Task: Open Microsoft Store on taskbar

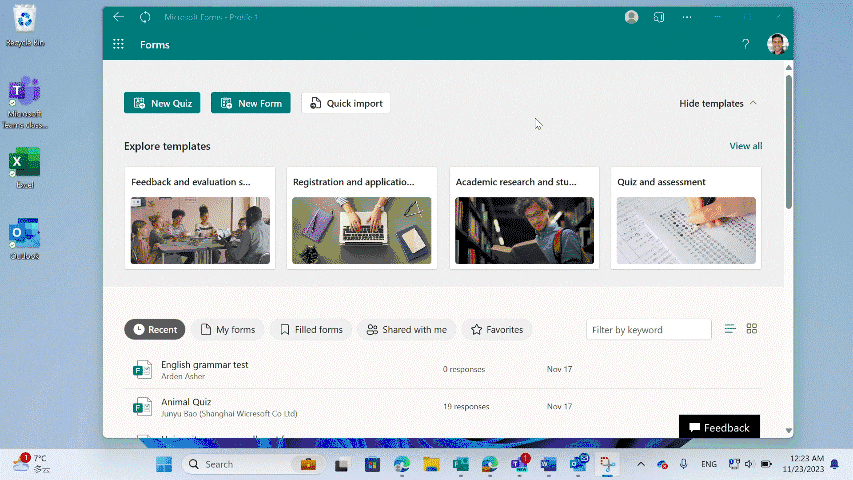Action: pos(372,465)
